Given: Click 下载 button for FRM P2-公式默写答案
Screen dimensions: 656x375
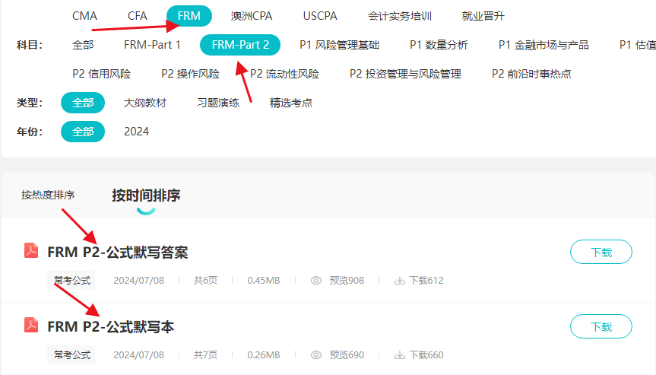Looking at the screenshot, I should pos(601,252).
